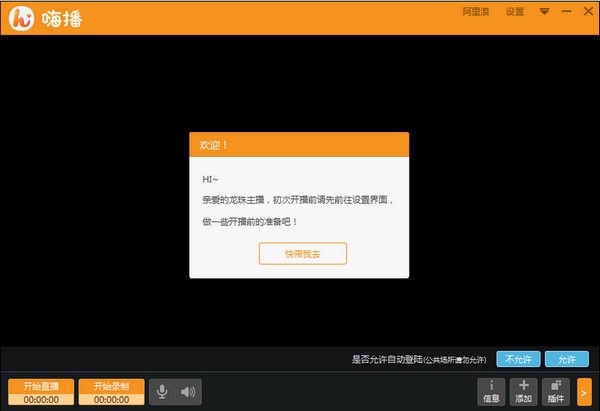
Task: Open the 插件 plugin icon
Action: click(556, 391)
